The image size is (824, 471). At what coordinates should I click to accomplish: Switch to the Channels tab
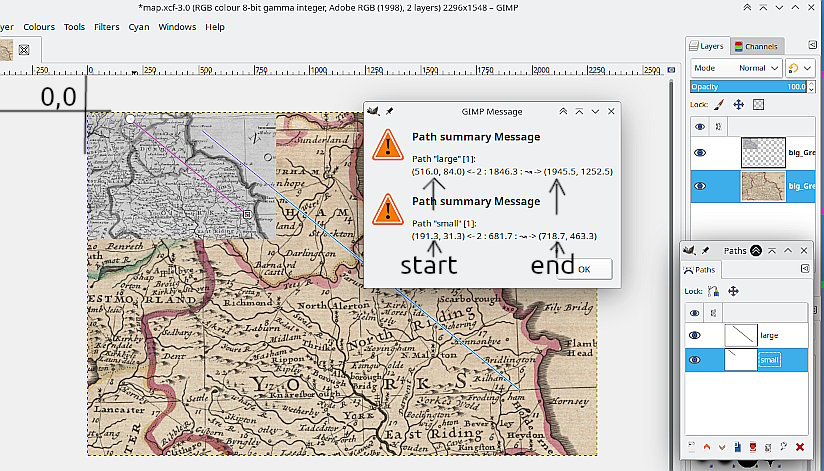pos(756,46)
